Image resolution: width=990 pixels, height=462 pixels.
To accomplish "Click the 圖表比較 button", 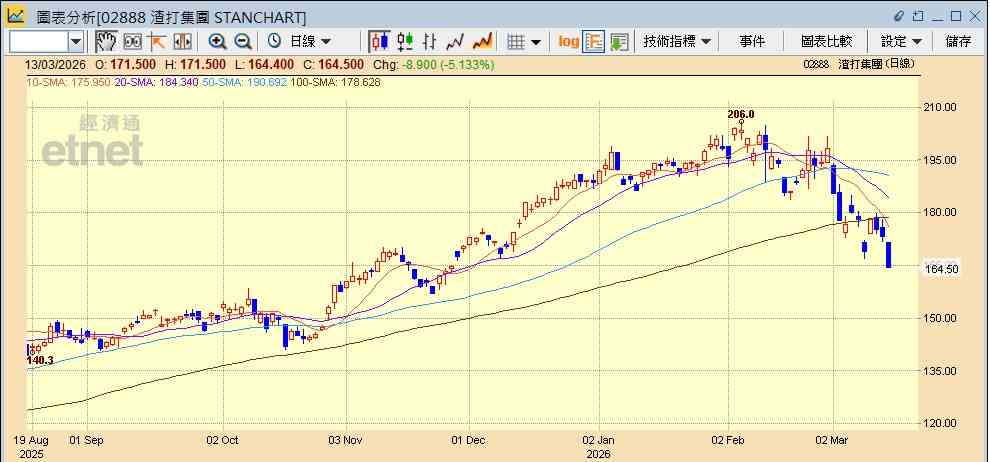I will pos(826,42).
